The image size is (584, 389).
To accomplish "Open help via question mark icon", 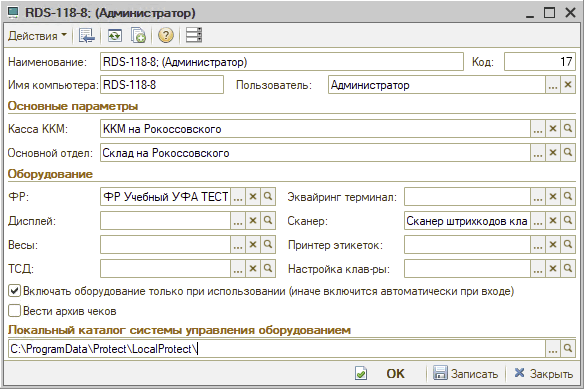I will tap(166, 36).
